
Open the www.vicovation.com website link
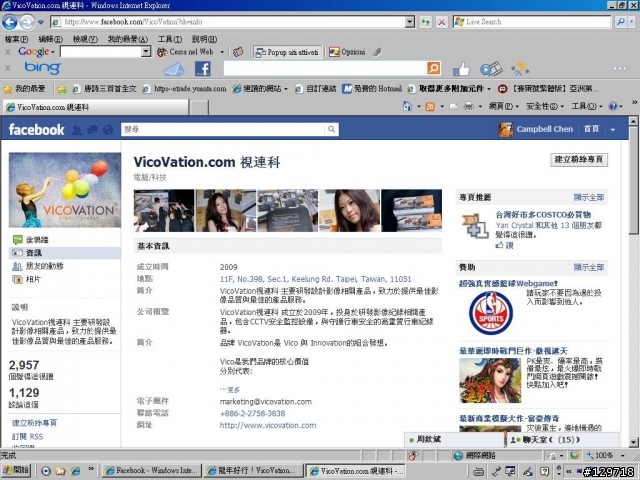click(x=268, y=425)
